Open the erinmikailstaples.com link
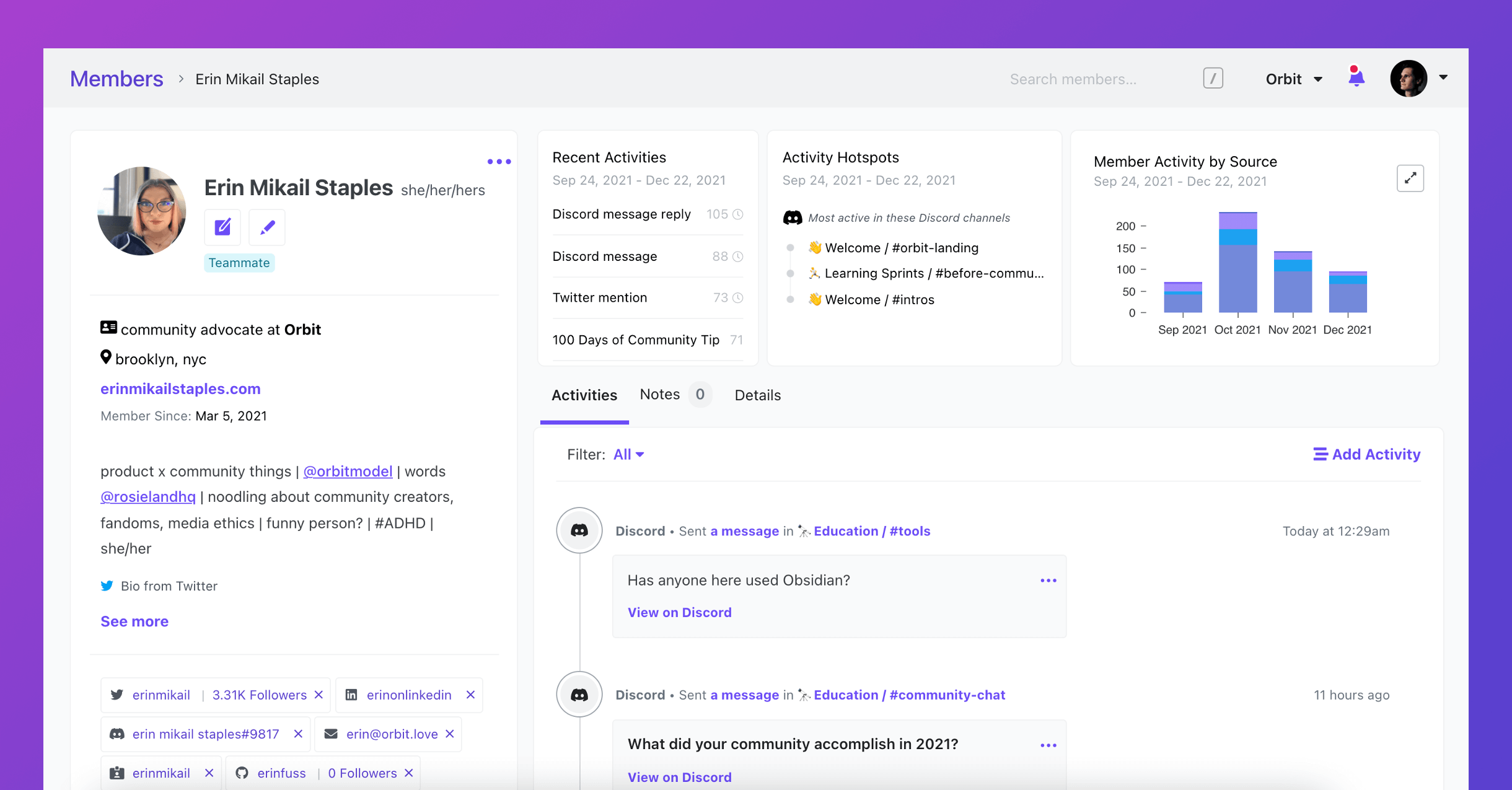 (180, 388)
